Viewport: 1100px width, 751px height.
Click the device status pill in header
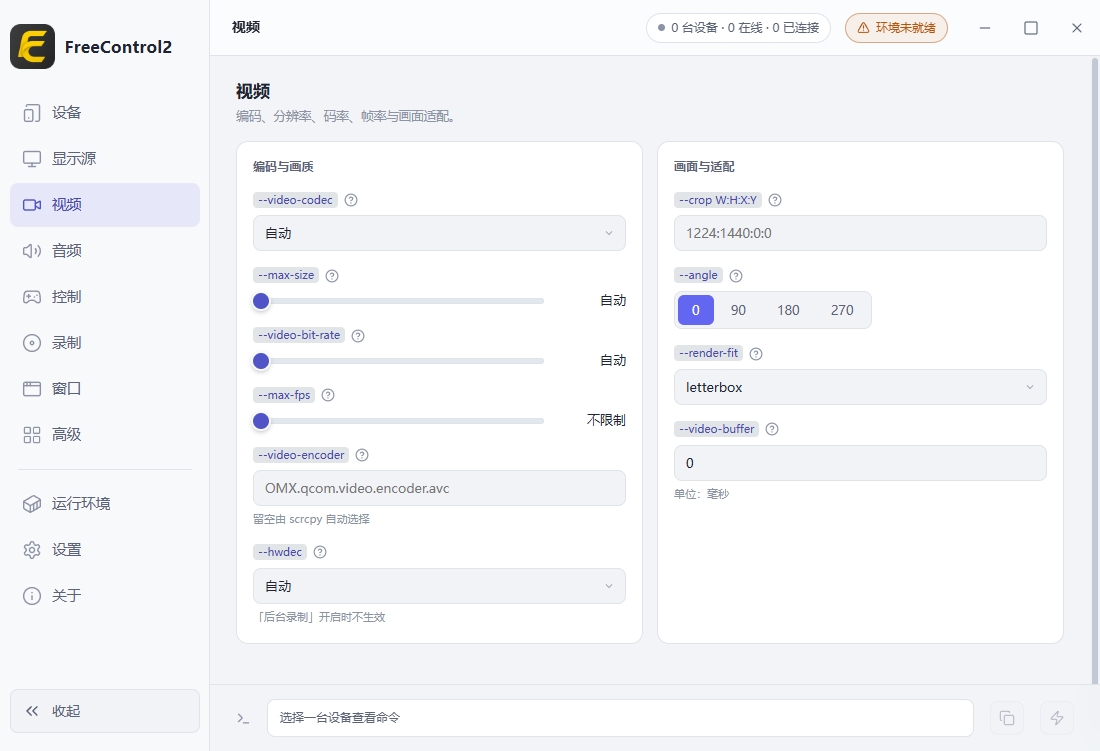coord(738,28)
